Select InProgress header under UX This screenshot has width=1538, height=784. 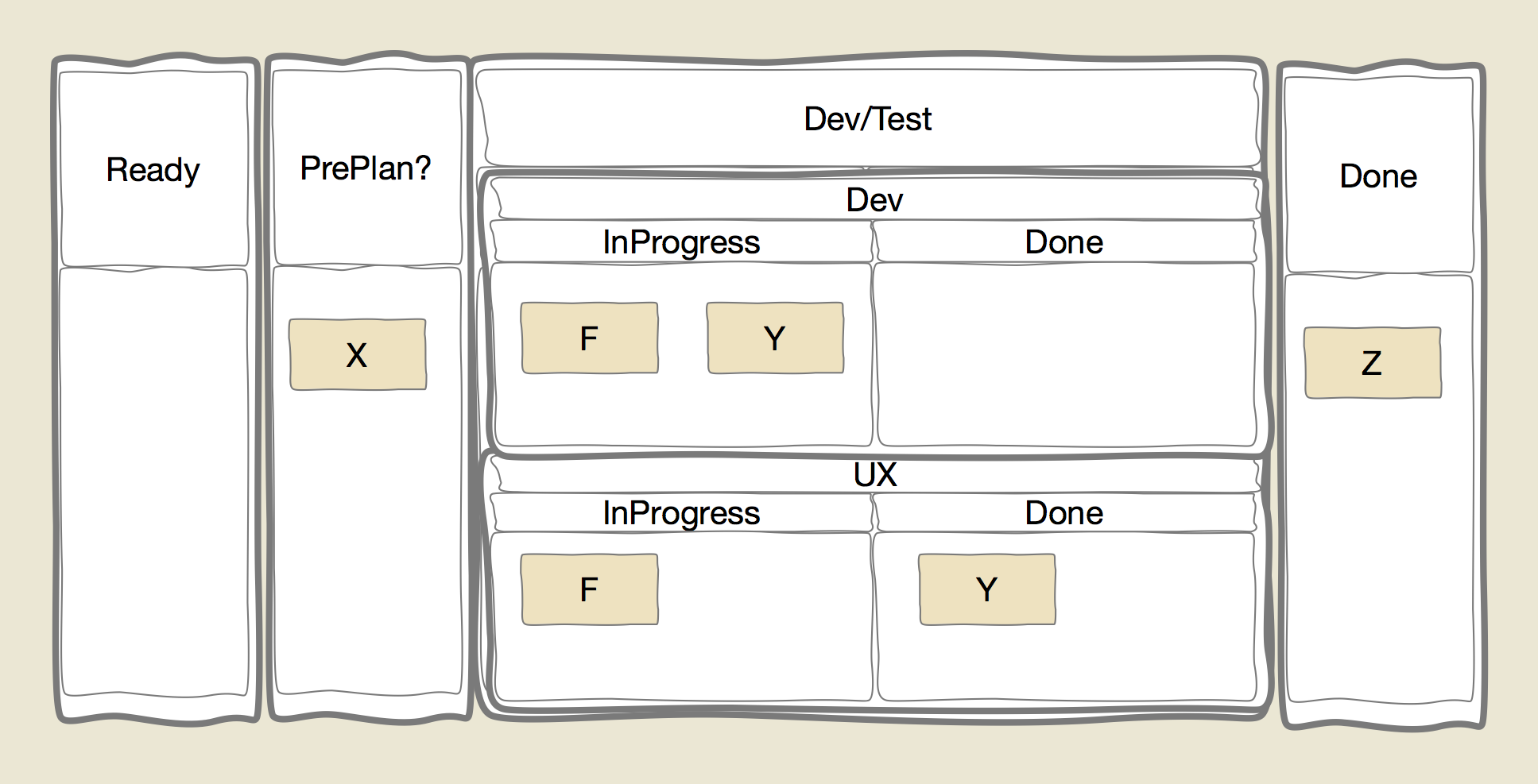(682, 512)
